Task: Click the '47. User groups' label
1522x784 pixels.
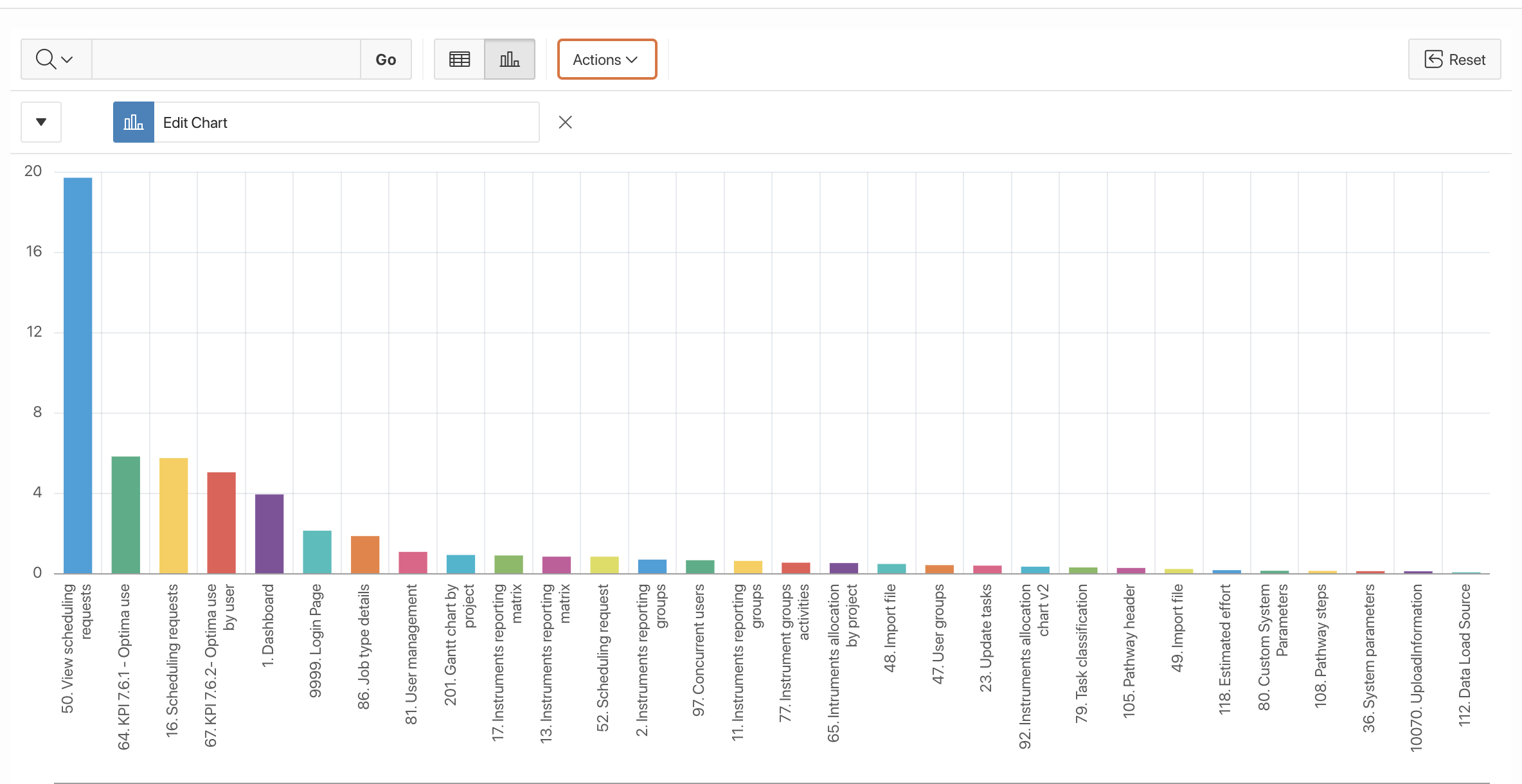Action: [938, 634]
